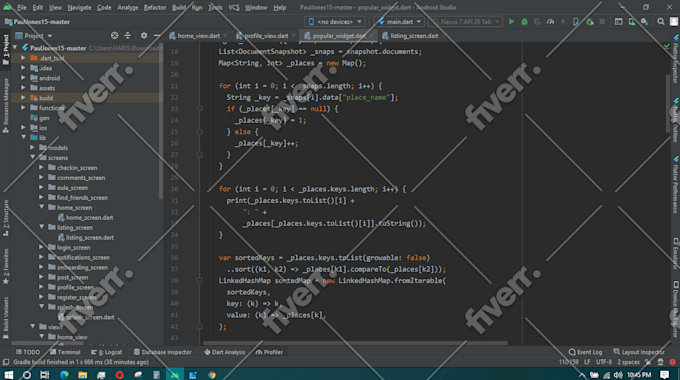The height and width of the screenshot is (380, 680).
Task: Click the LF line separator indicator
Action: pyautogui.click(x=587, y=362)
